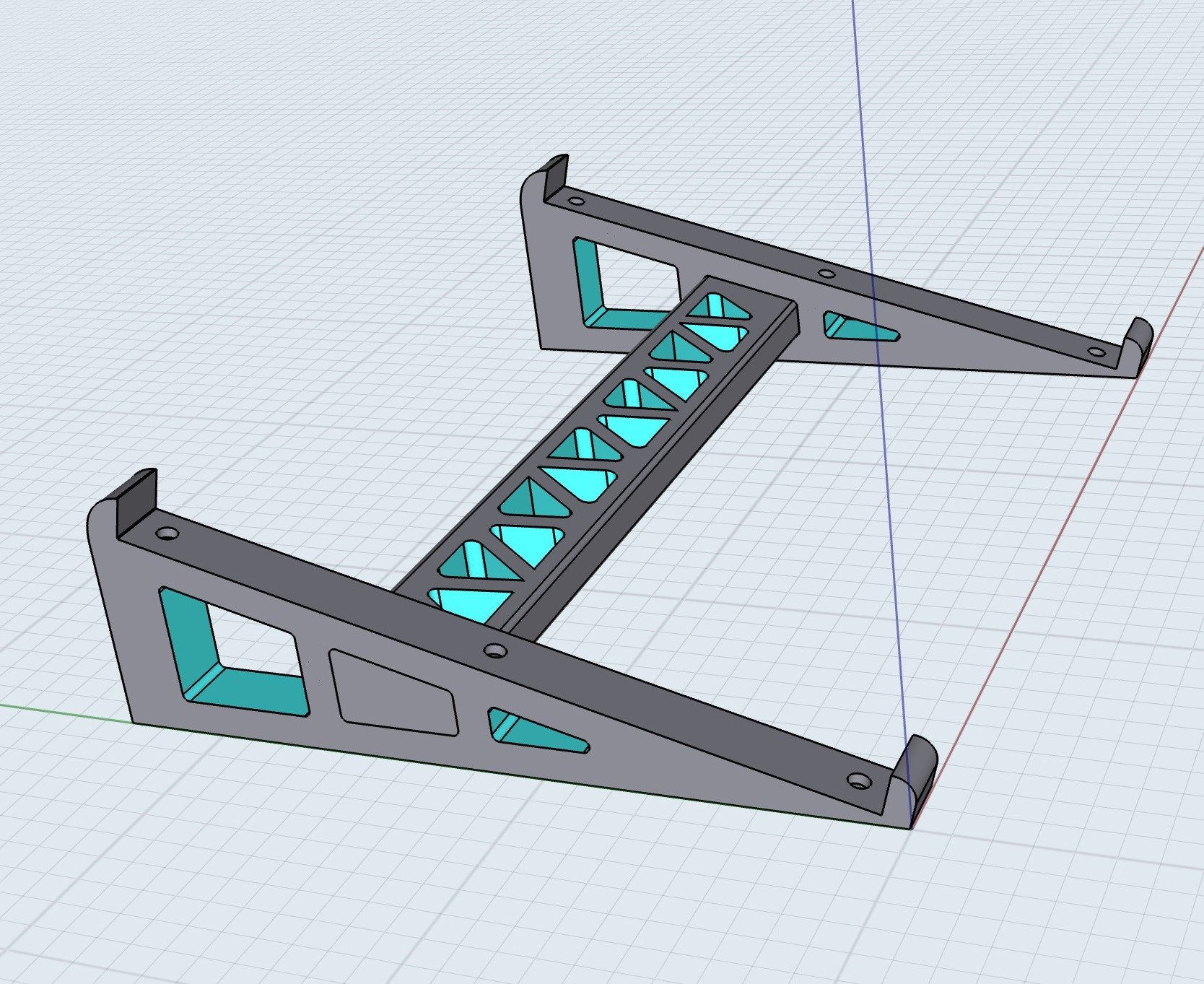1204x984 pixels.
Task: Click the screw hole at the near bracket's low end
Action: click(859, 781)
